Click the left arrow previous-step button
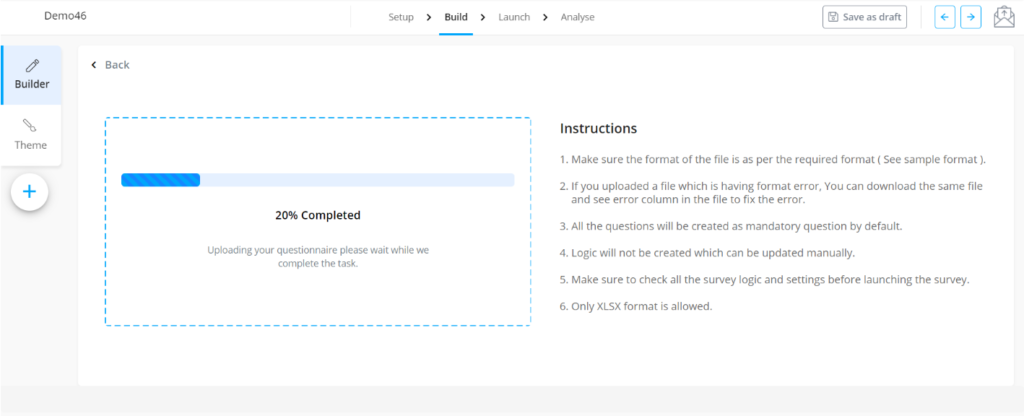Viewport: 1024px width, 416px height. click(x=944, y=17)
